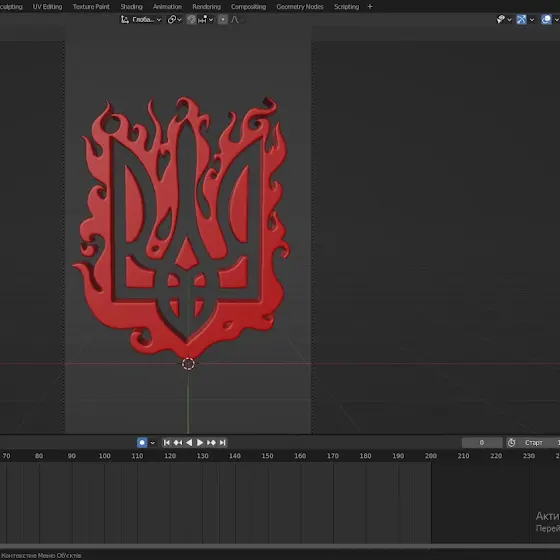Switch to the Scripting workspace tab
Viewport: 560px width, 560px height.
pos(346,7)
